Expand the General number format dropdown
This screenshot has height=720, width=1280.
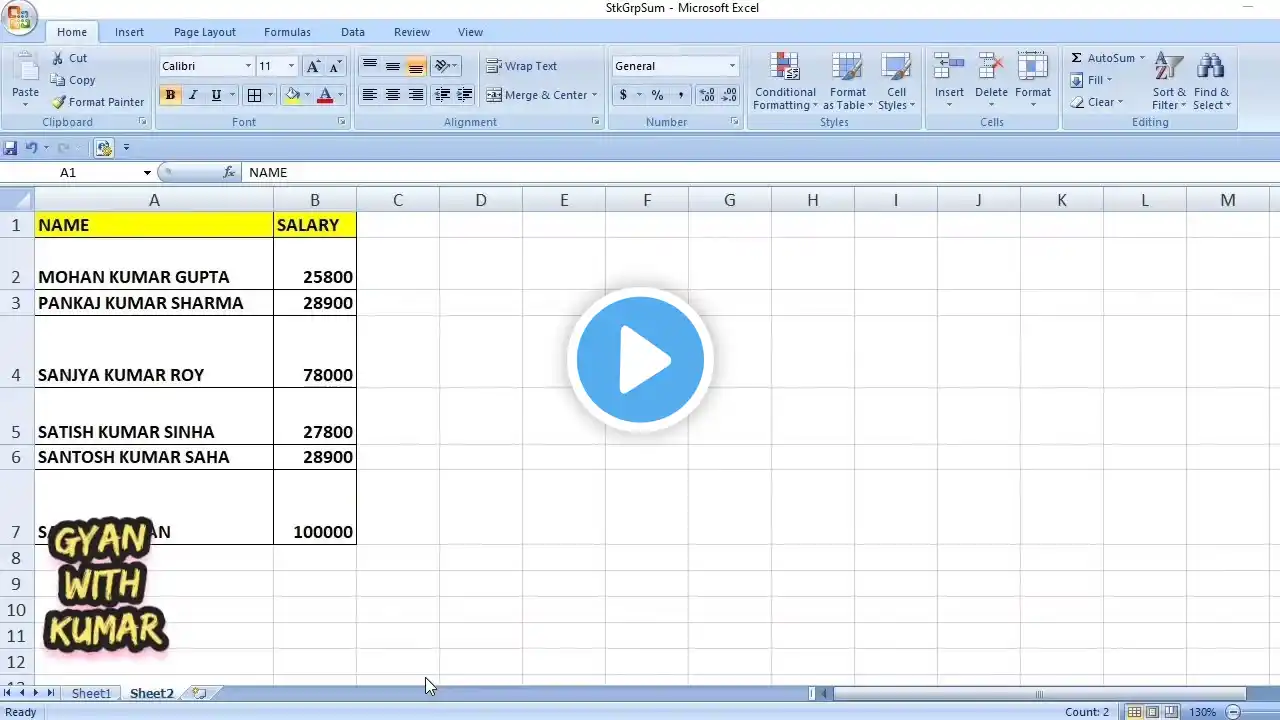(732, 66)
